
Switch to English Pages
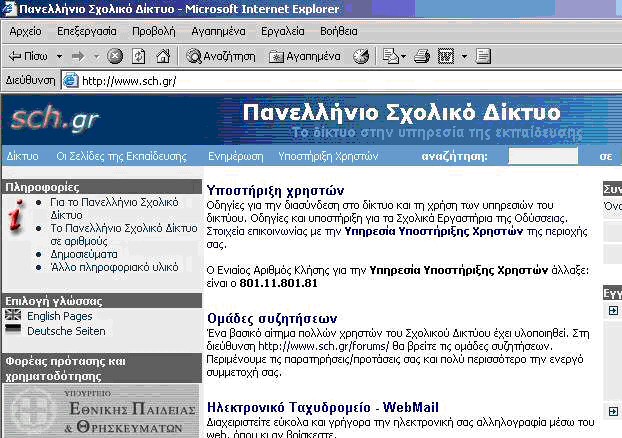click(x=60, y=316)
